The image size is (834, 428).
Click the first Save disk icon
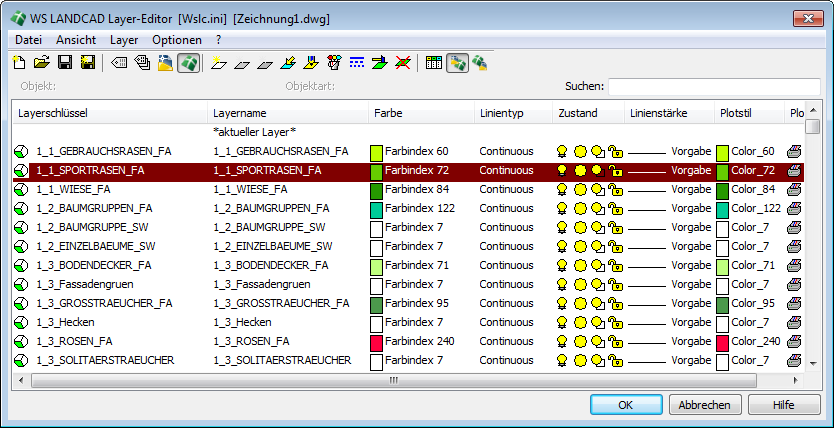64,63
